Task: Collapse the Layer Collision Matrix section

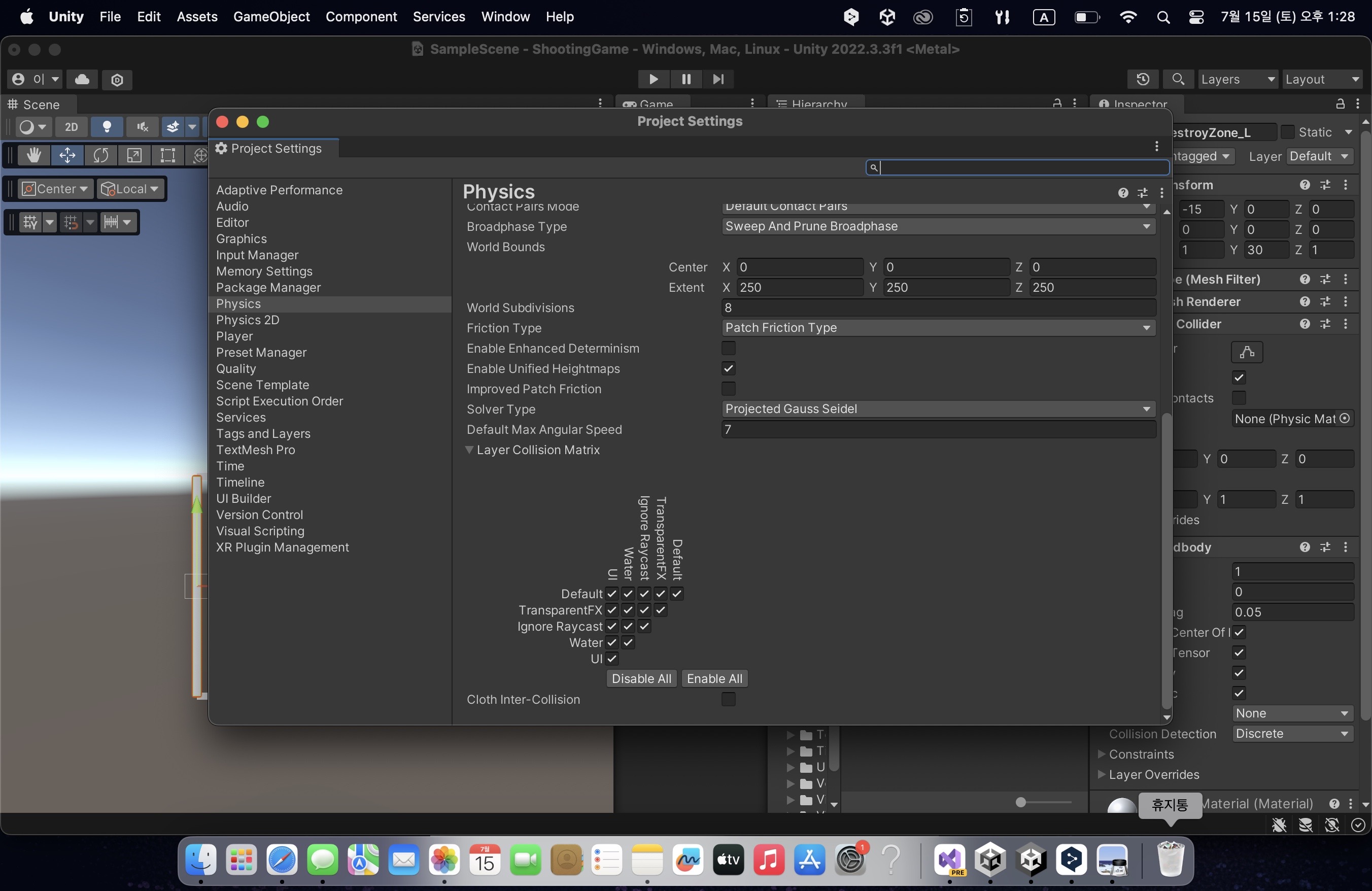Action: [x=469, y=450]
